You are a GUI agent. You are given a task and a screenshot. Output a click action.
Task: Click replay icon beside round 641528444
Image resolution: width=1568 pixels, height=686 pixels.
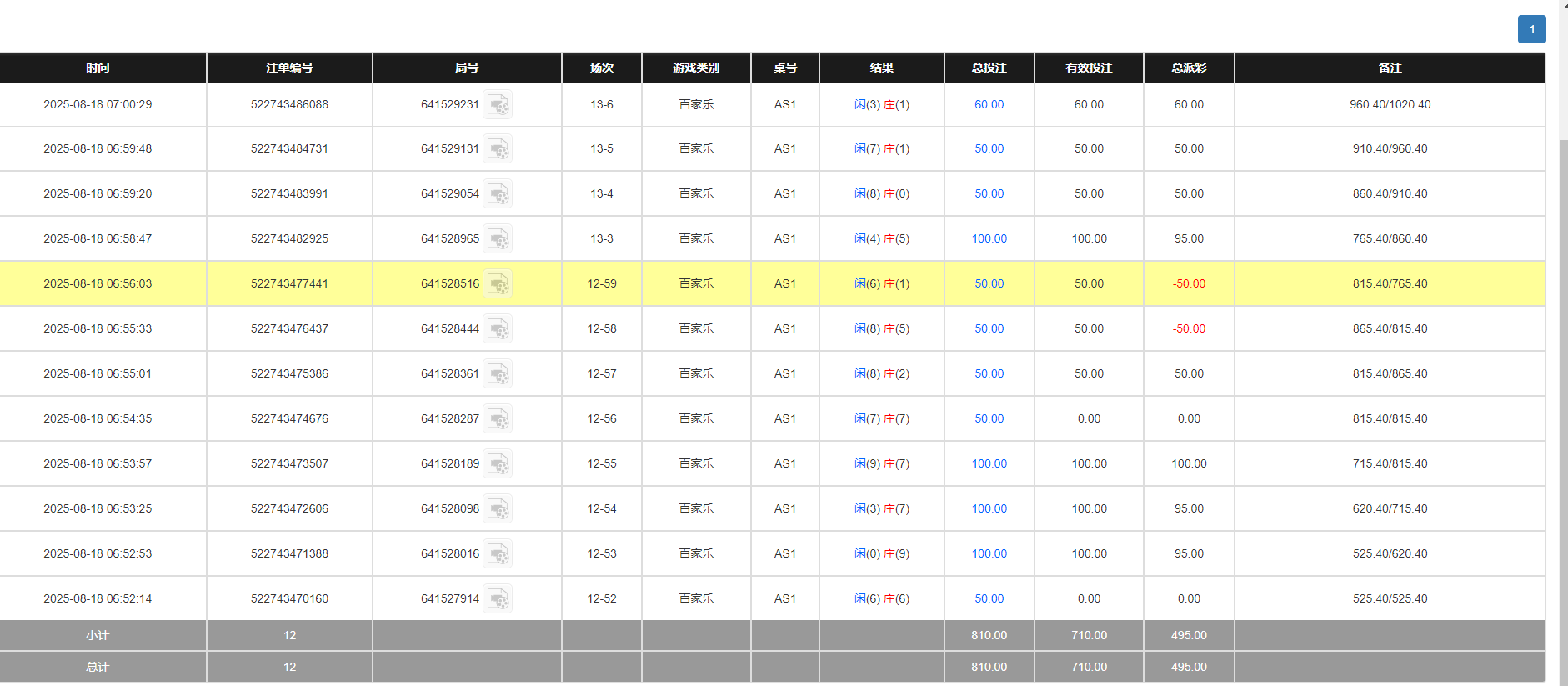(498, 329)
